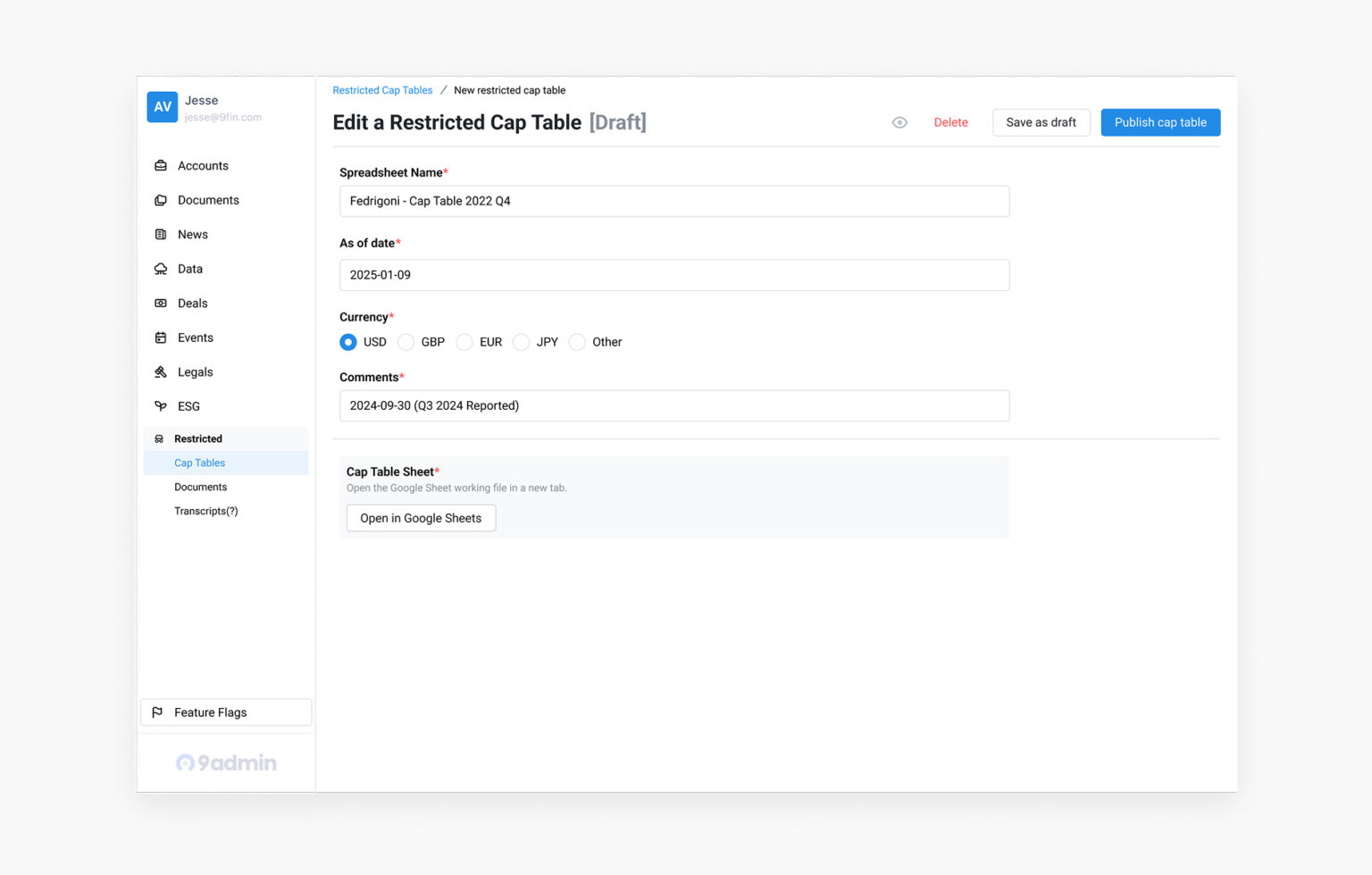
Task: Select the USD currency radio button
Action: (348, 342)
